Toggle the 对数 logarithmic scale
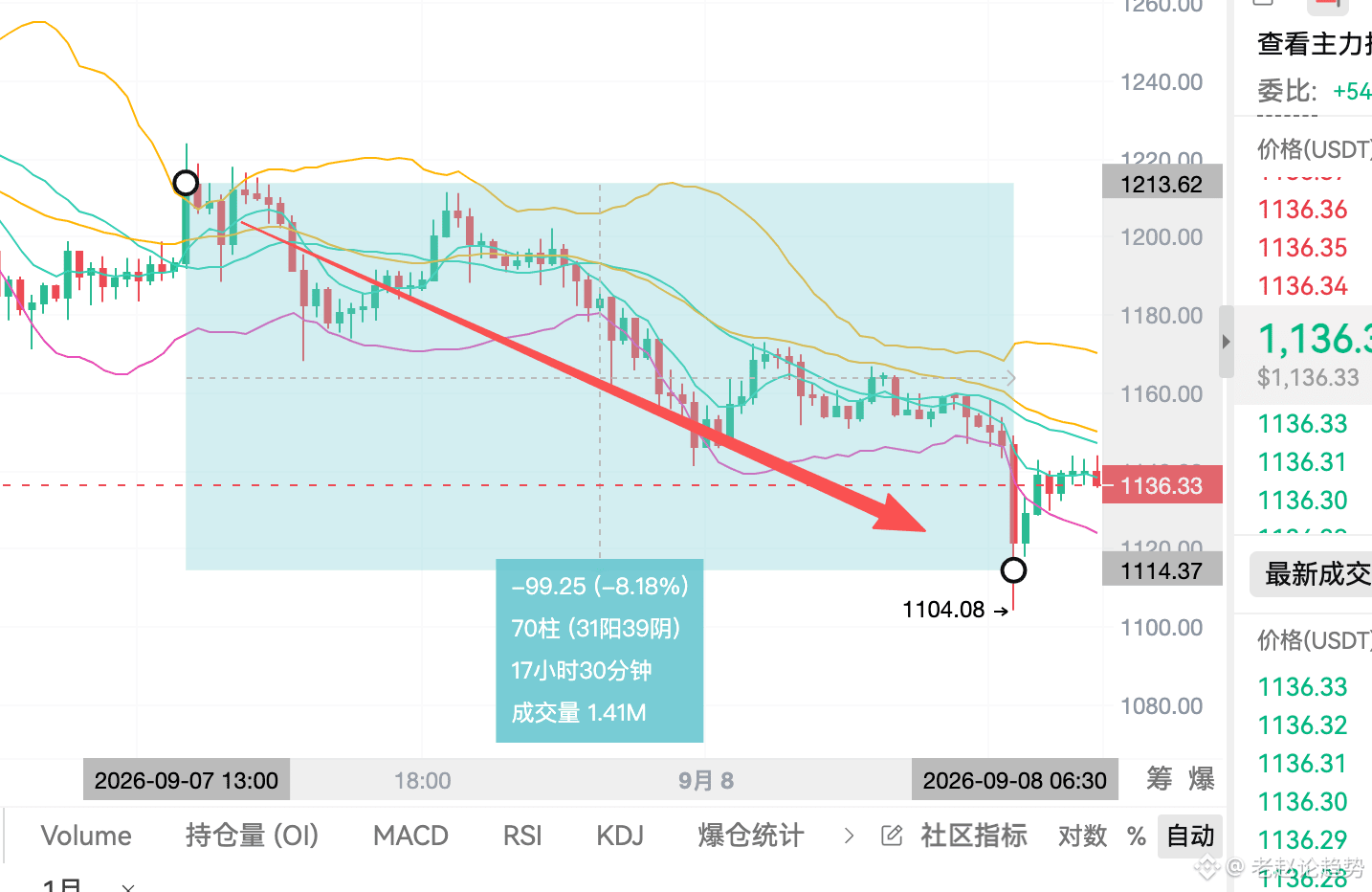The height and width of the screenshot is (892, 1372). point(1082,836)
